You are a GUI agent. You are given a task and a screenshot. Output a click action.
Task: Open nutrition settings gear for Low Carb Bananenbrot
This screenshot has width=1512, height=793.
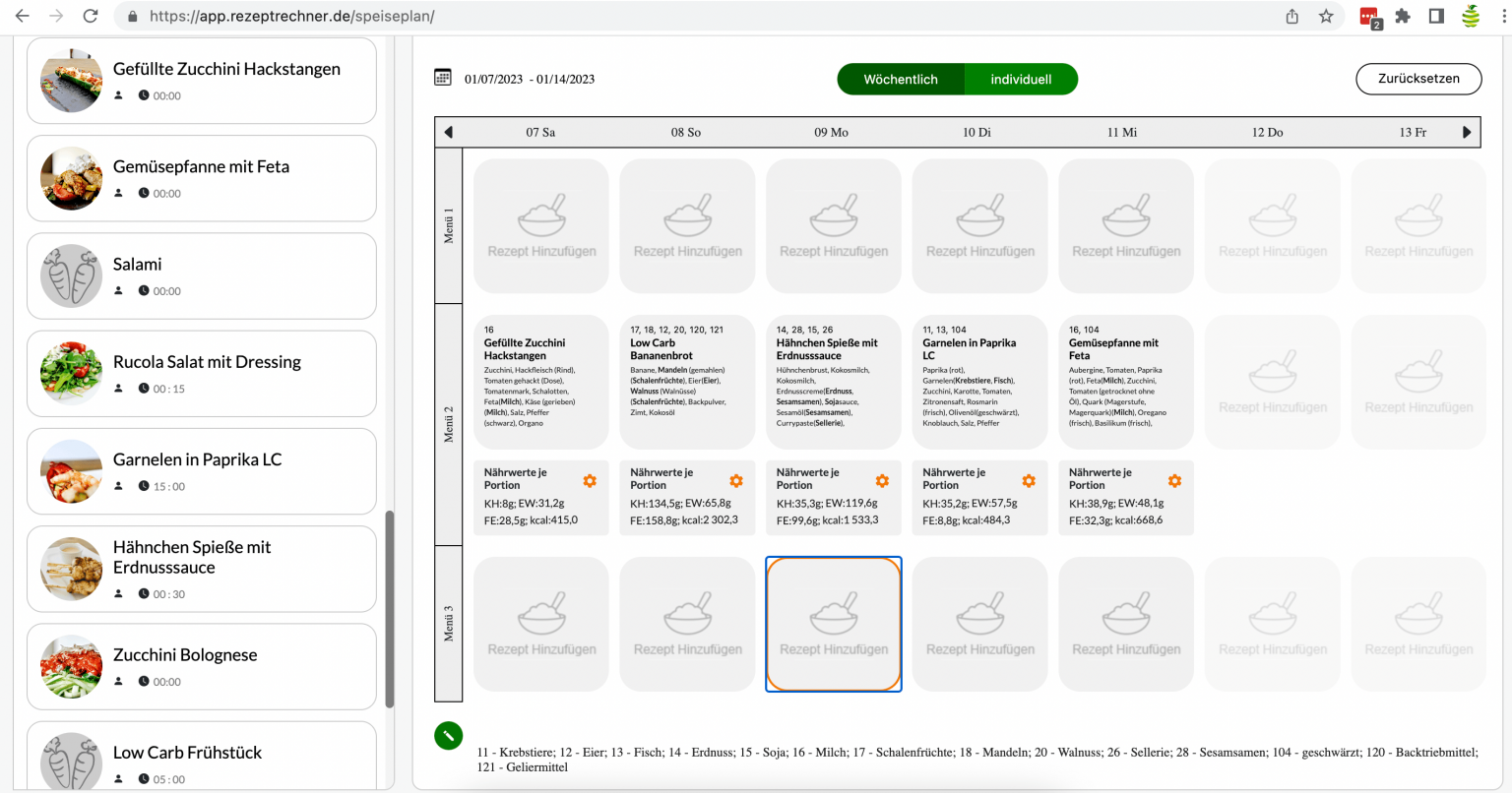[735, 481]
